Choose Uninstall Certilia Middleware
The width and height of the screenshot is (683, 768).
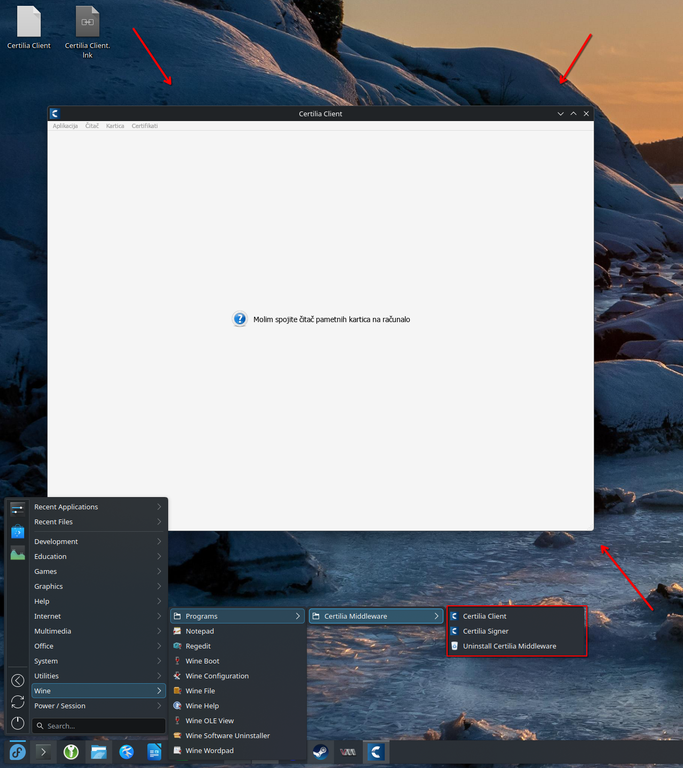pos(517,646)
